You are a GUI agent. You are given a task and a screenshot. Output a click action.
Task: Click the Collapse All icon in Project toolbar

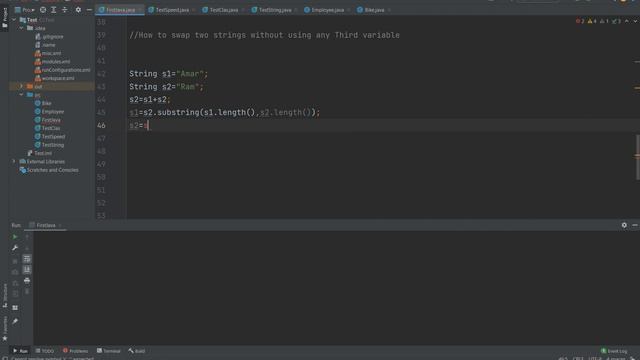[64, 10]
